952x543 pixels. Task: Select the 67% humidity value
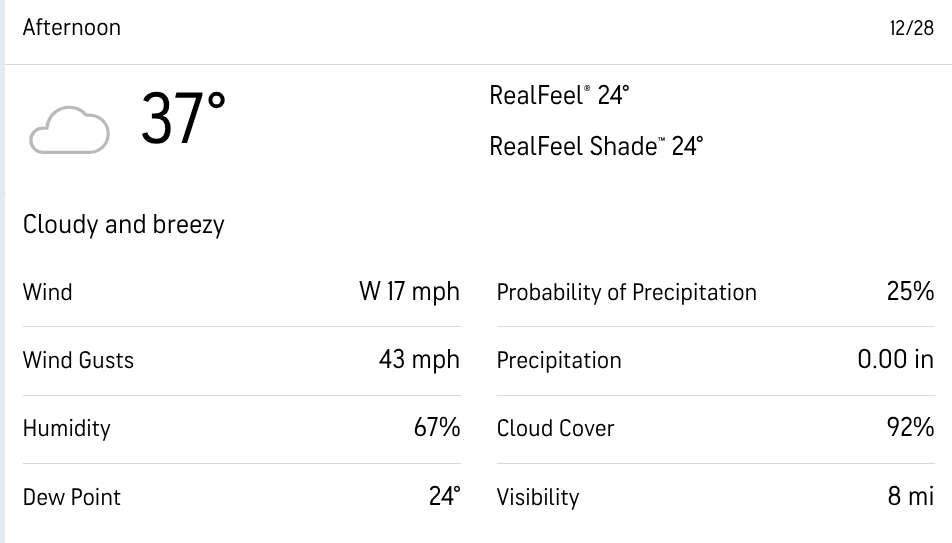pos(437,428)
